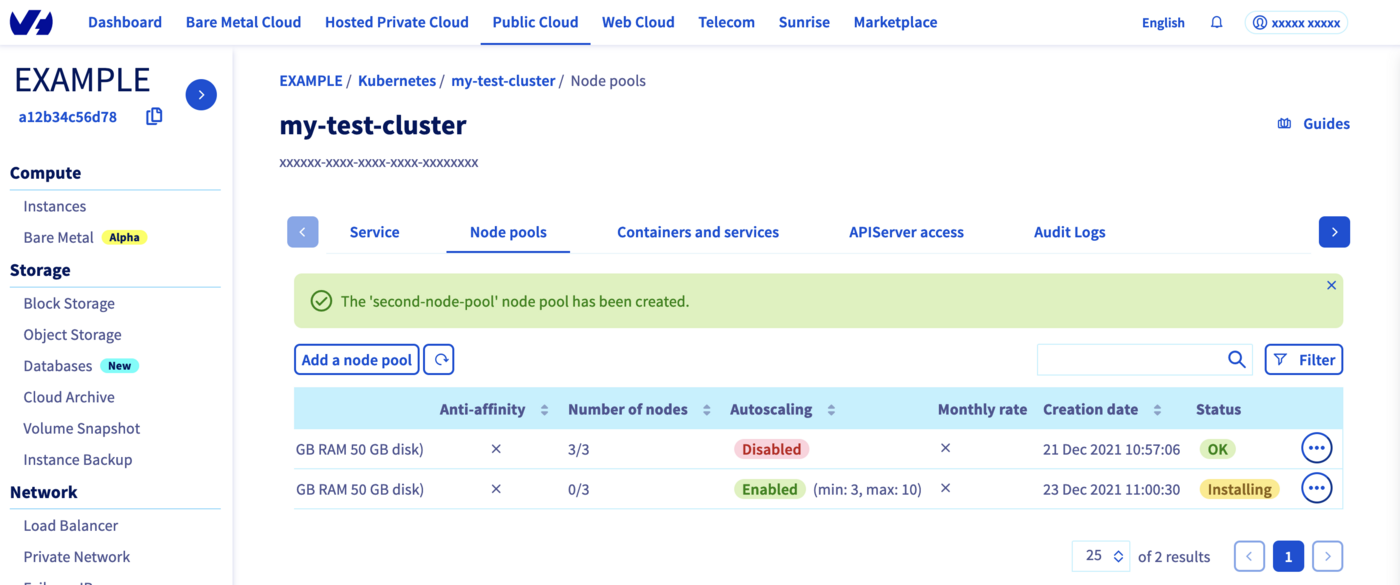1400x585 pixels.
Task: Open Block Storage in the sidebar
Action: (x=69, y=303)
